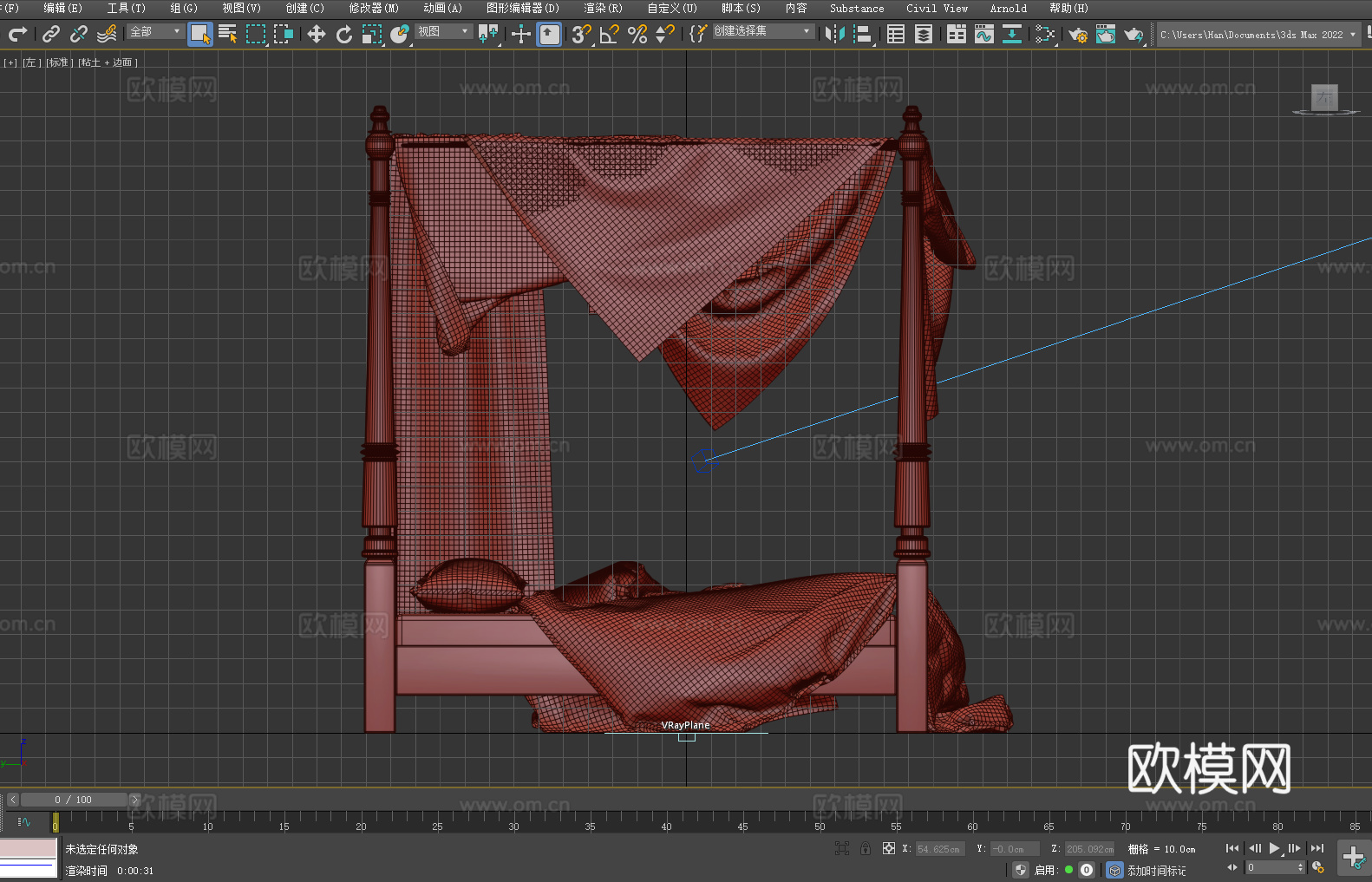Image resolution: width=1372 pixels, height=882 pixels.
Task: Click the Select and Scale tool
Action: click(372, 34)
